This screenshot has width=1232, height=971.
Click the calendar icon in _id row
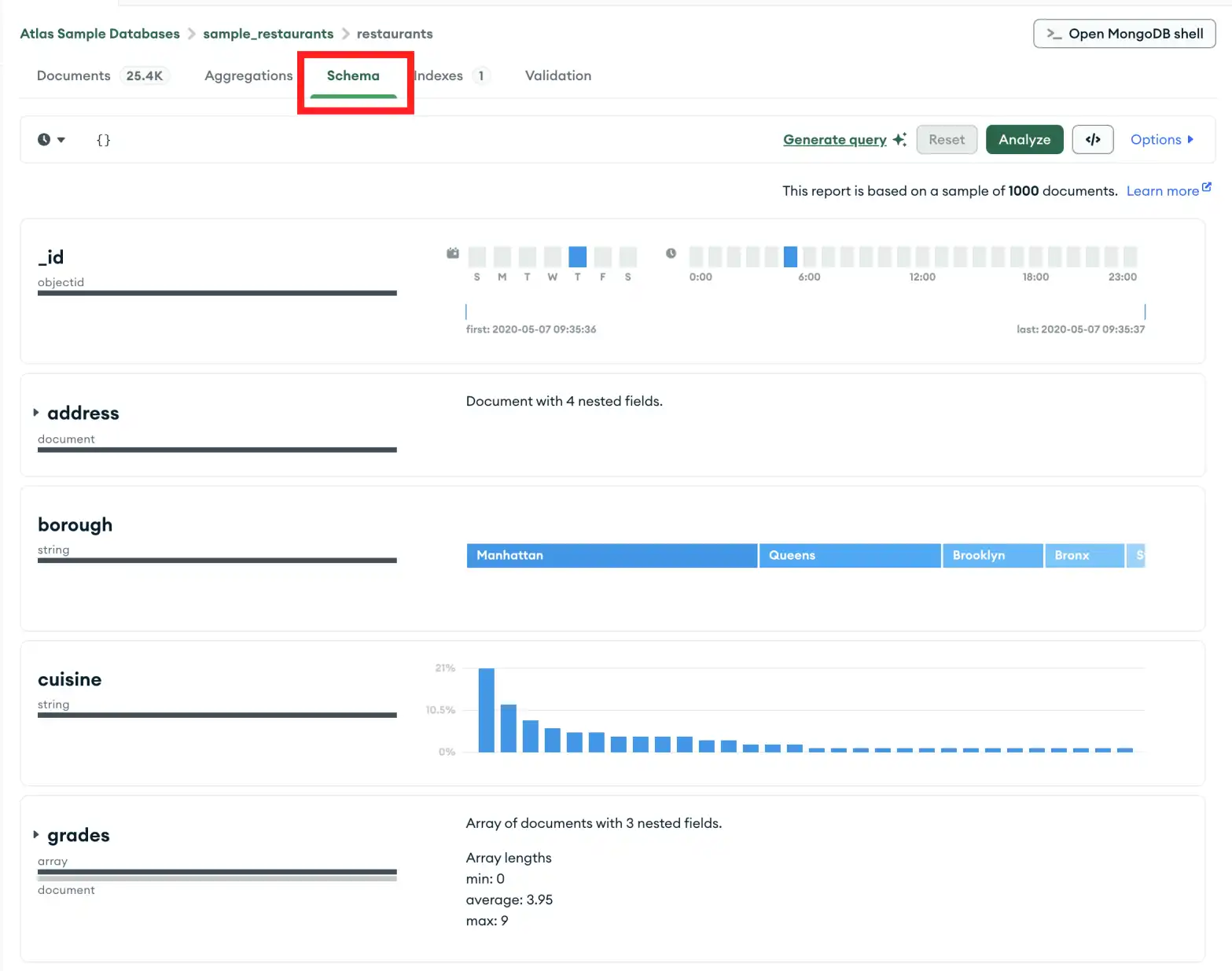point(453,253)
